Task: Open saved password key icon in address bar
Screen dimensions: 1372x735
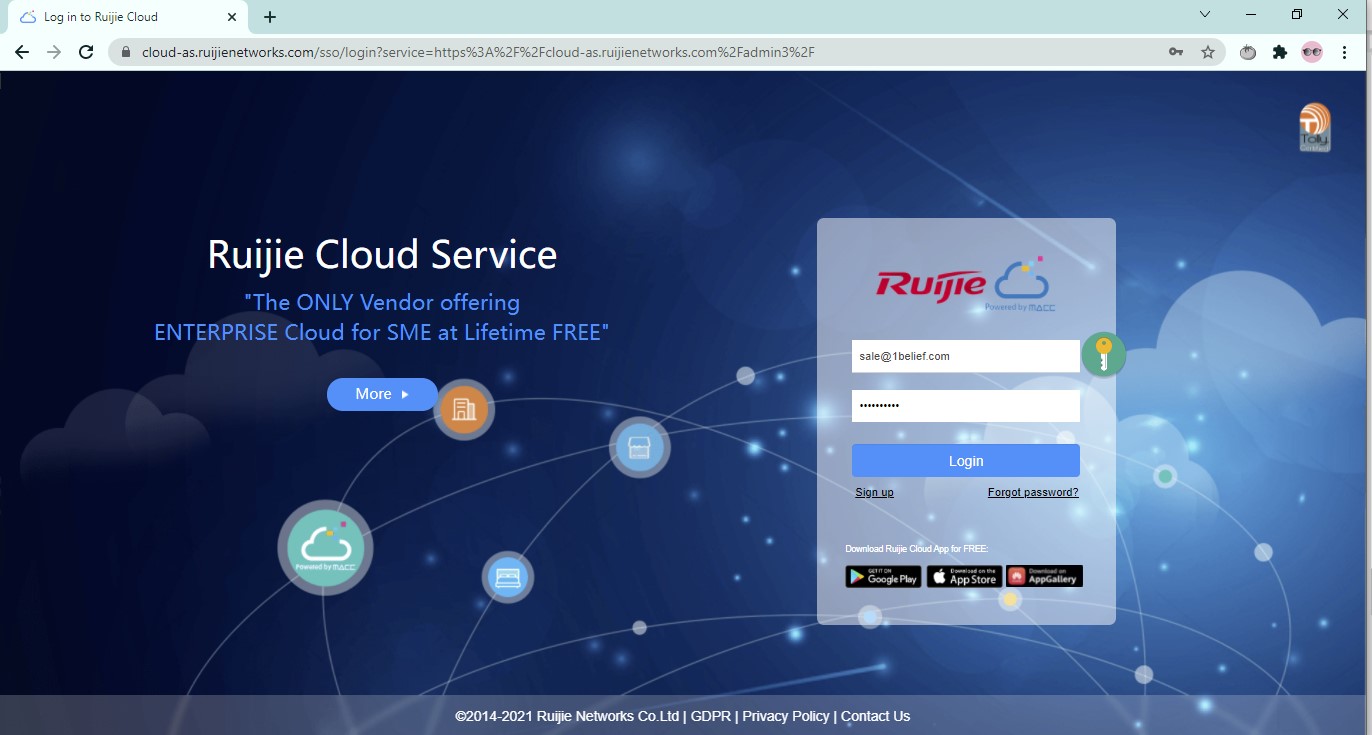Action: (x=1176, y=52)
